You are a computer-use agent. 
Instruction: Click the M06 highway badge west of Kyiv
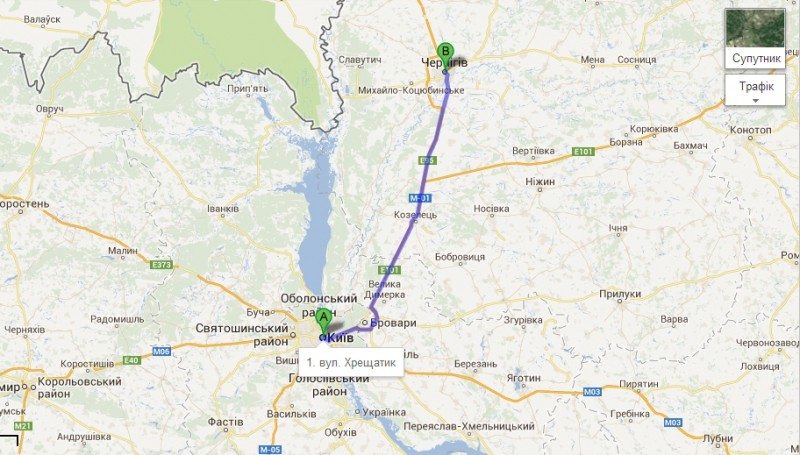click(x=161, y=351)
